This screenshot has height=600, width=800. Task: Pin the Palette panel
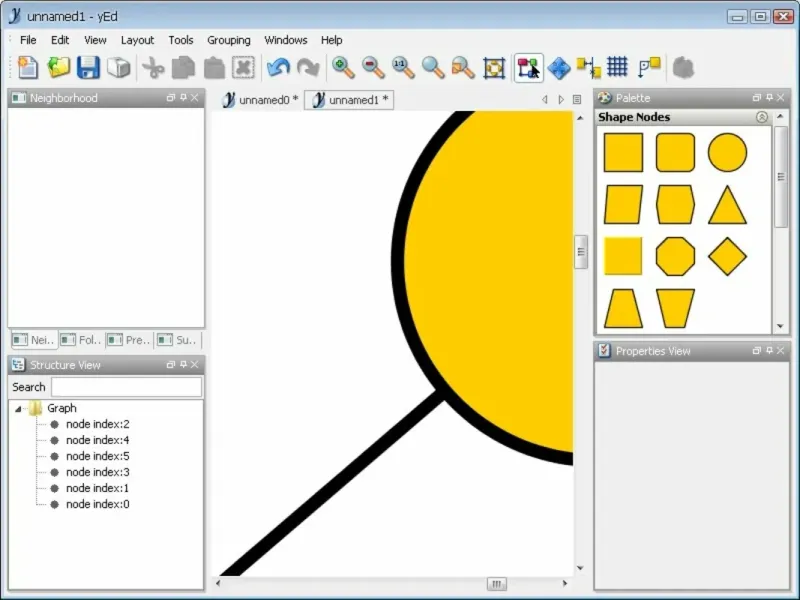pos(769,97)
